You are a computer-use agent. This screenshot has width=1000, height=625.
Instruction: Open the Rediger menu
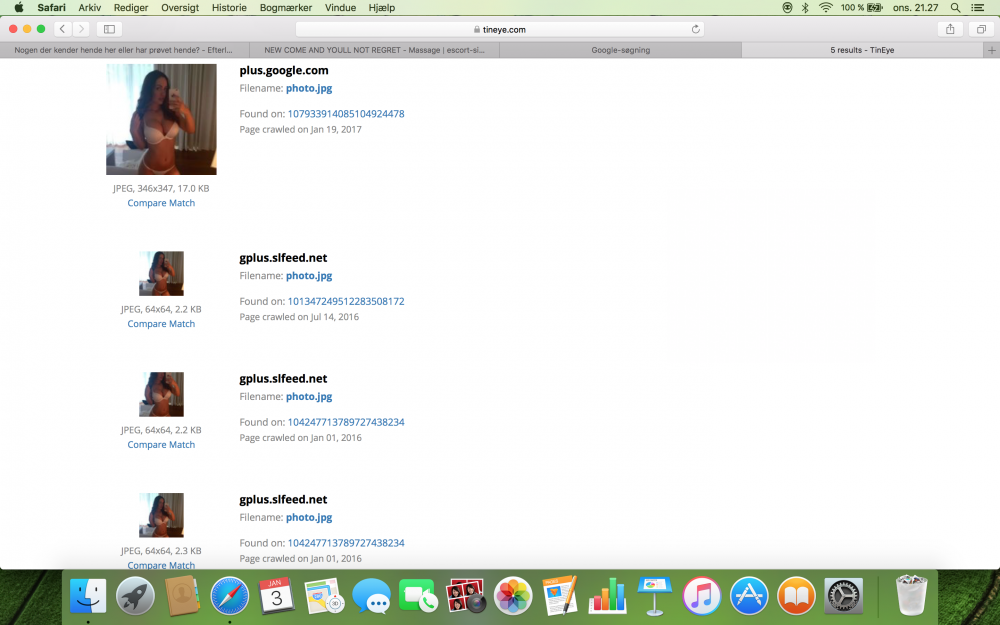(131, 8)
